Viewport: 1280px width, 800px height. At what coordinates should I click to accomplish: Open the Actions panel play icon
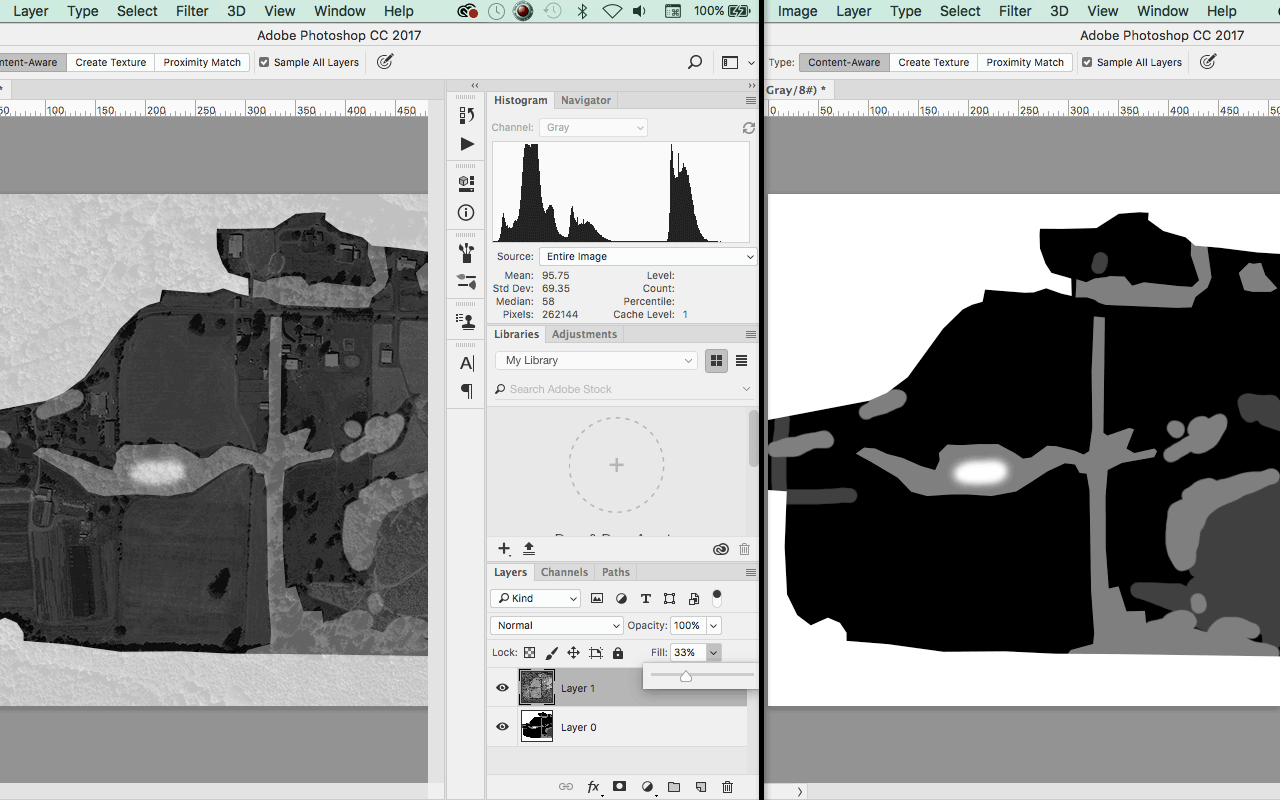pos(467,144)
